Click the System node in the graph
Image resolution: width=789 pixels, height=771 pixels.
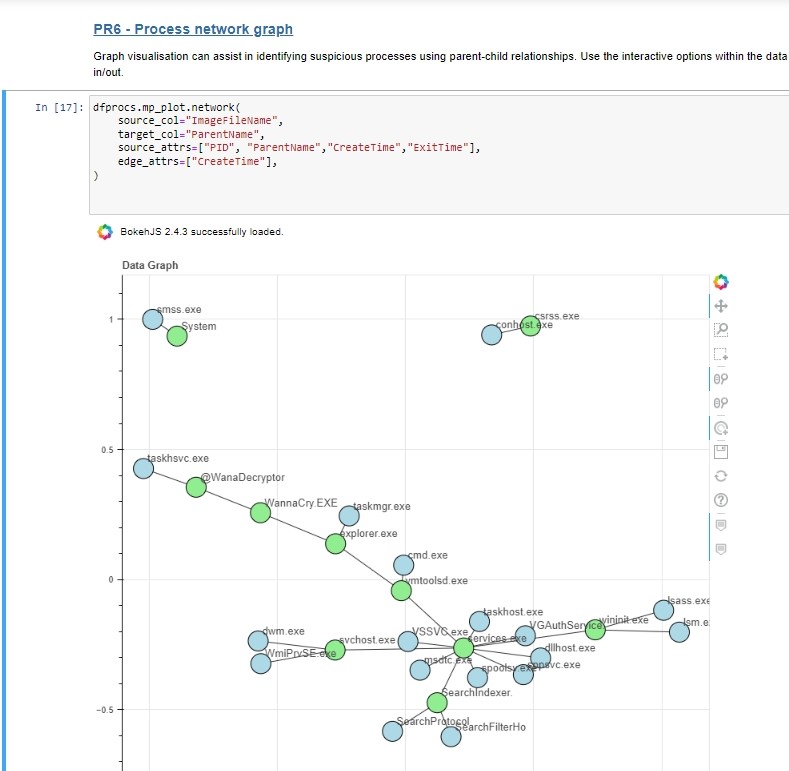click(177, 336)
